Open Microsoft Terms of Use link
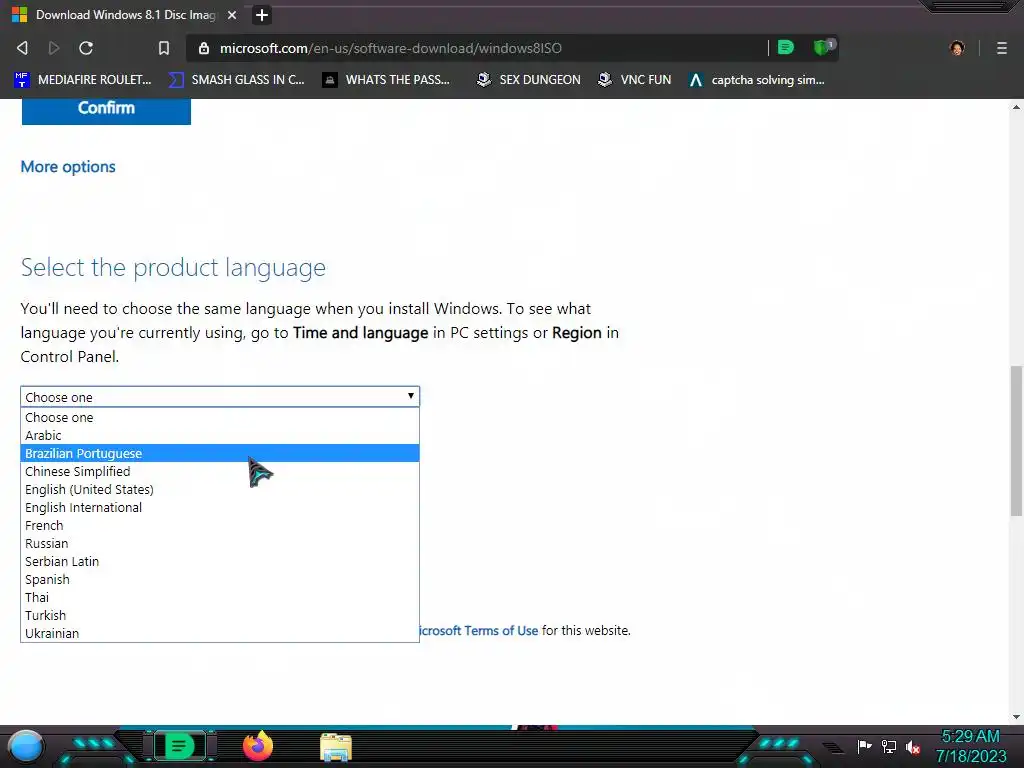1024x768 pixels. (x=479, y=631)
